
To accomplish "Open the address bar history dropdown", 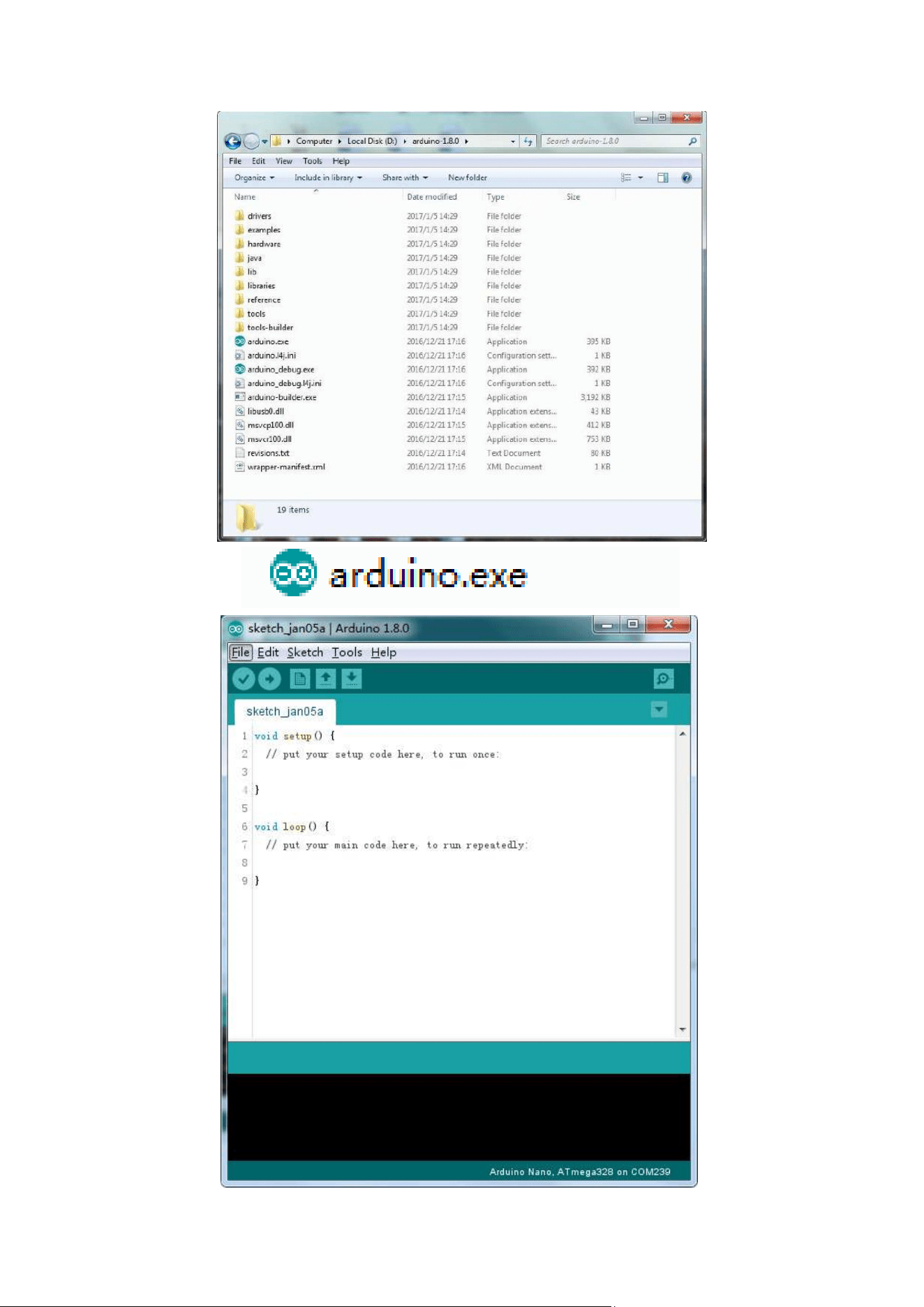I will 513,141.
